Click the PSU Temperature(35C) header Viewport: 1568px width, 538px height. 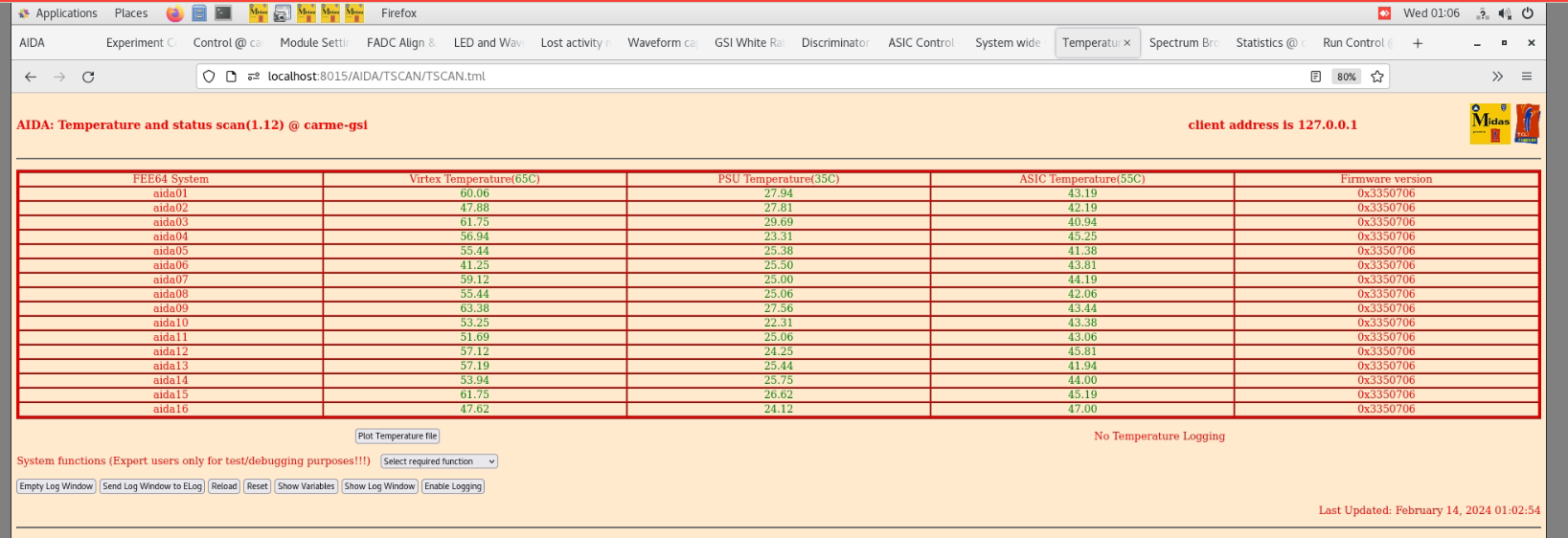click(x=779, y=179)
